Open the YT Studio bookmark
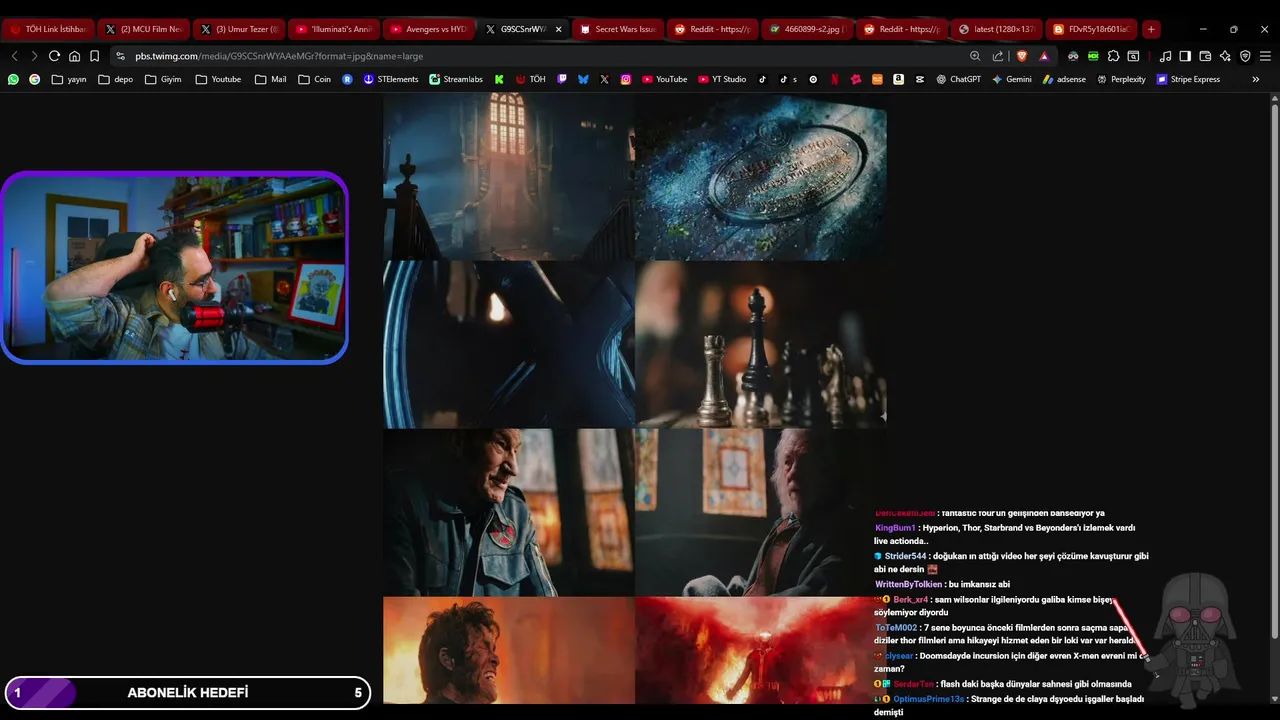This screenshot has height=720, width=1280. [x=721, y=79]
